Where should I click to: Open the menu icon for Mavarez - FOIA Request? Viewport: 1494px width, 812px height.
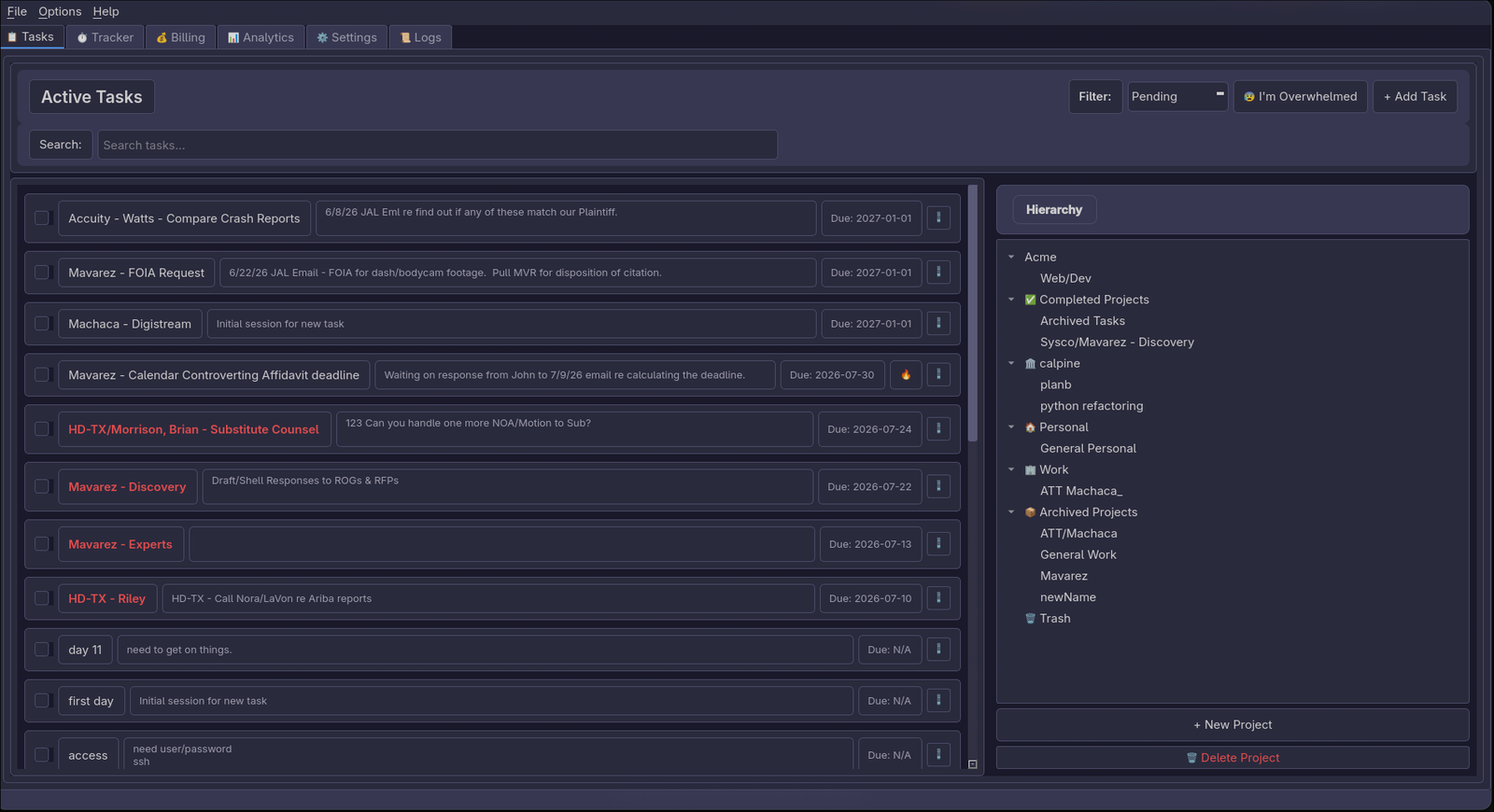coord(938,272)
